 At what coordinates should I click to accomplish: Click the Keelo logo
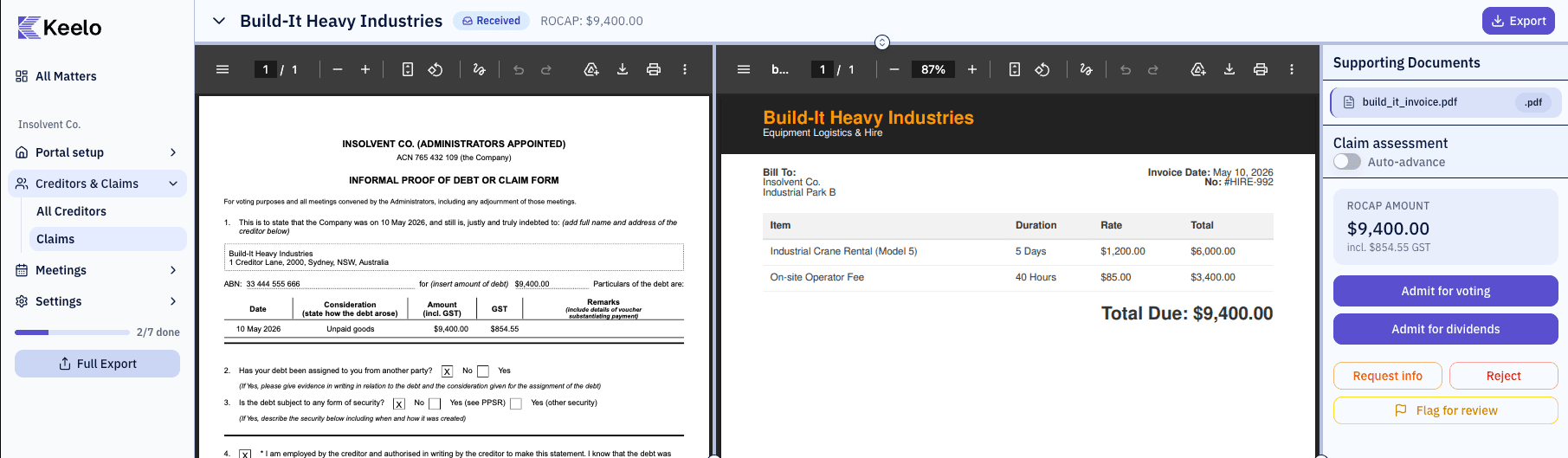click(60, 28)
